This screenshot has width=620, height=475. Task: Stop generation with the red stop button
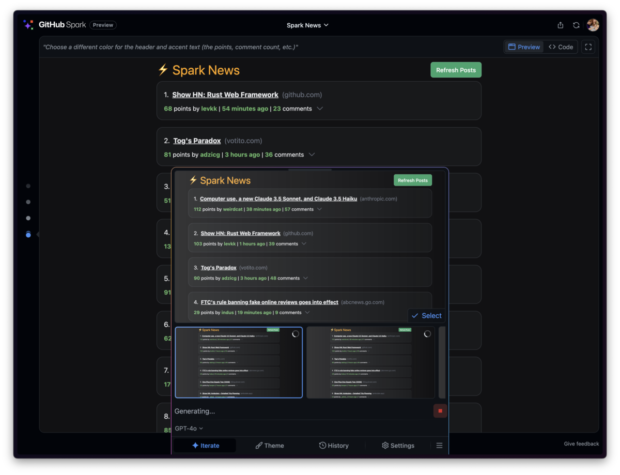click(x=440, y=411)
